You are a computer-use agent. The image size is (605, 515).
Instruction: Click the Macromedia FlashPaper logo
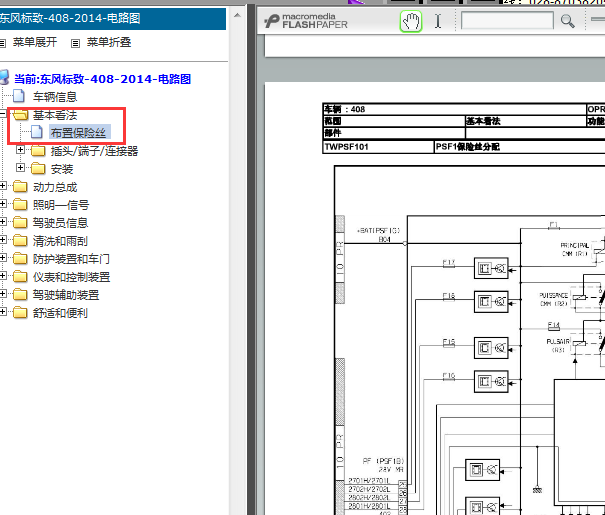point(306,21)
